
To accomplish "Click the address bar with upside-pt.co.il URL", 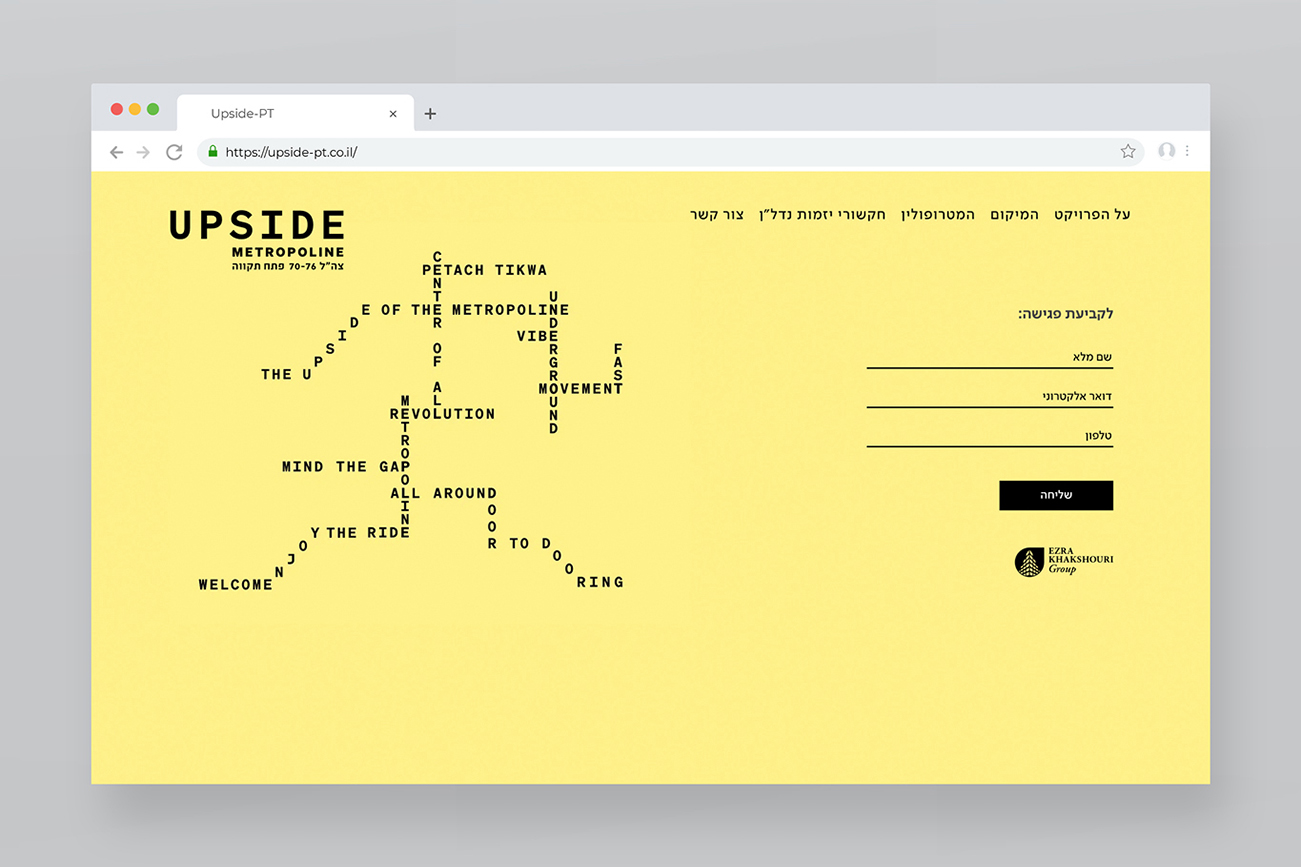I will 670,152.
